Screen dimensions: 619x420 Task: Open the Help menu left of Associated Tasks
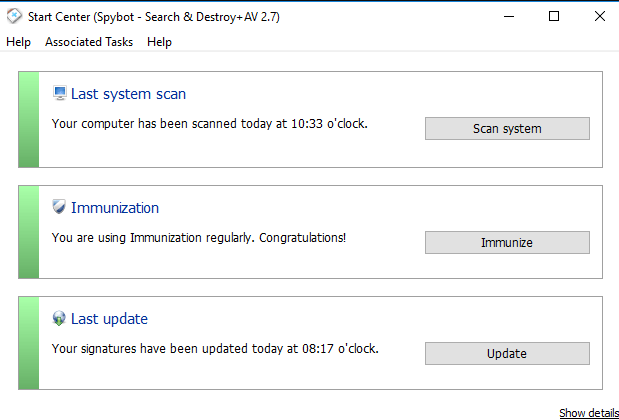[x=18, y=42]
